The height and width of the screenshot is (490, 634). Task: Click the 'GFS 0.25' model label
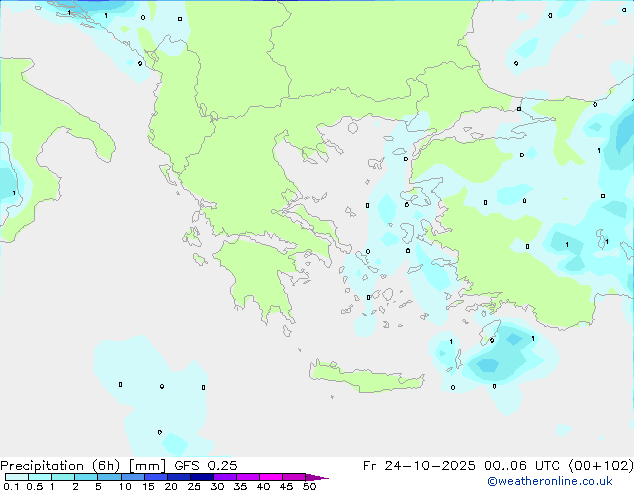[x=206, y=466]
